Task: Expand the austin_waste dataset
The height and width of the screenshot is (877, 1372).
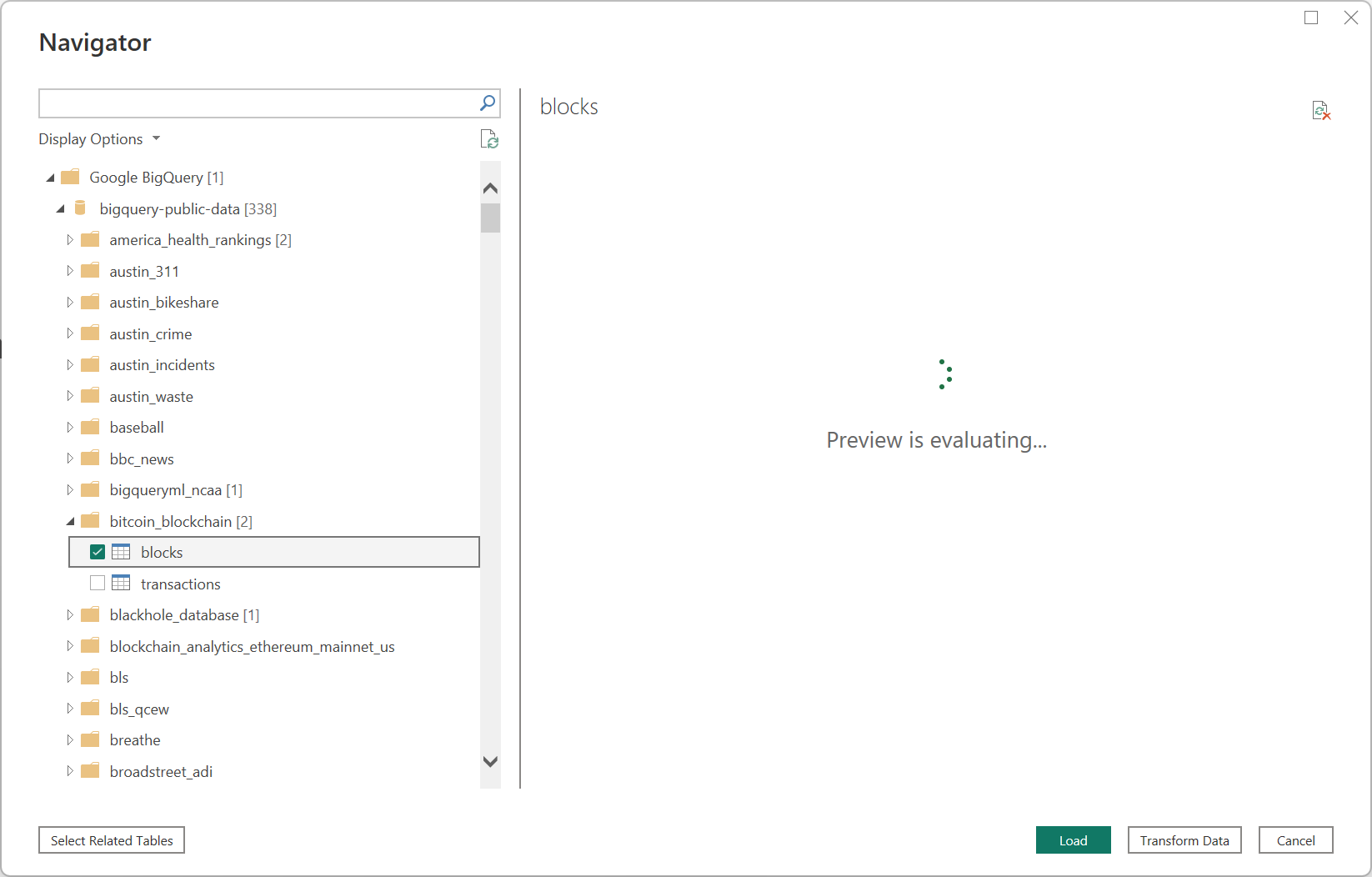Action: (70, 396)
